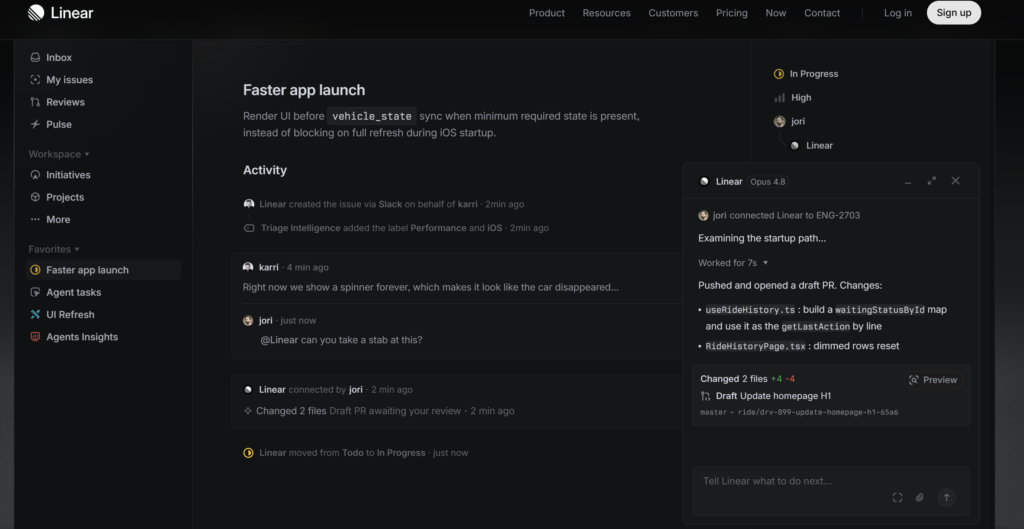
Task: Click the Pulse lightning icon
Action: [x=35, y=124]
